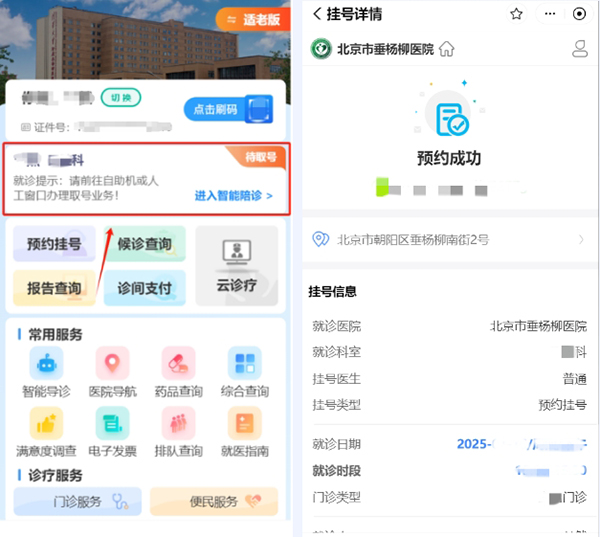This screenshot has width=600, height=537.
Task: Tap the 北京市垂杨柳医院 hospital logo
Action: 321,49
